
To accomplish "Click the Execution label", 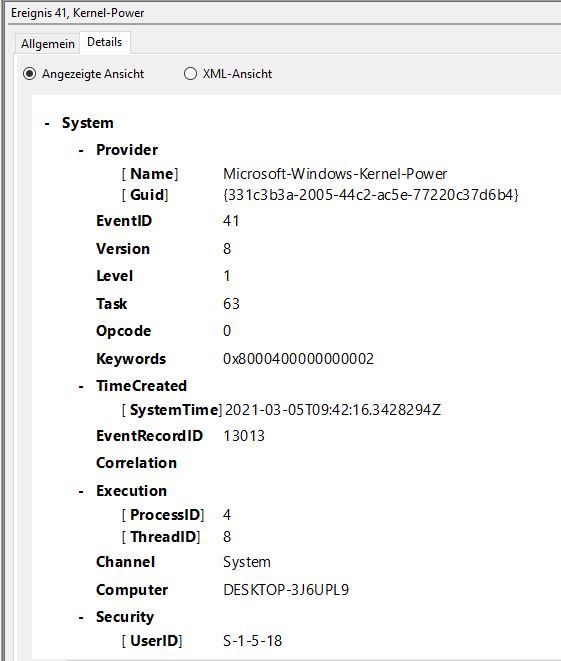I will [x=131, y=491].
